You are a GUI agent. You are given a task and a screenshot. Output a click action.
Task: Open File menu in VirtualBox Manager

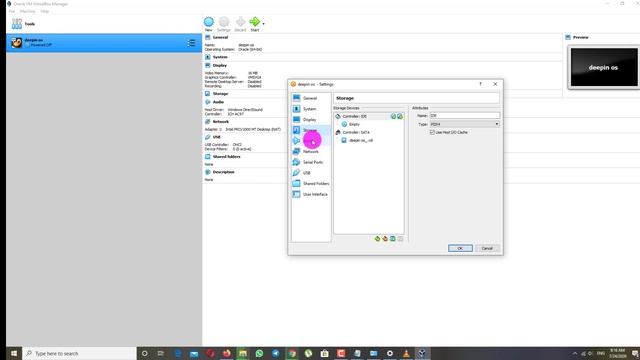[x=11, y=11]
